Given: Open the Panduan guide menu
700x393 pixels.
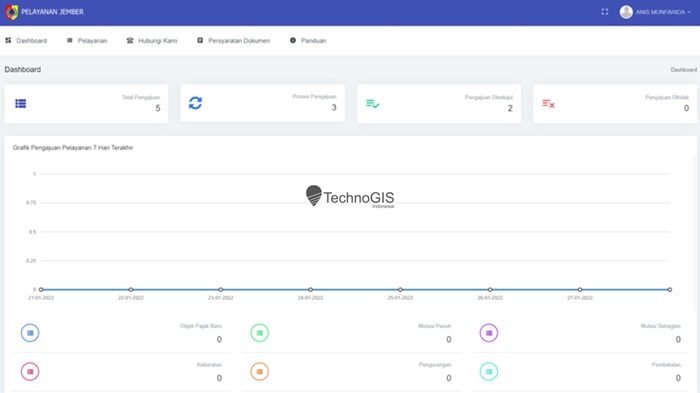Looking at the screenshot, I should pyautogui.click(x=308, y=41).
